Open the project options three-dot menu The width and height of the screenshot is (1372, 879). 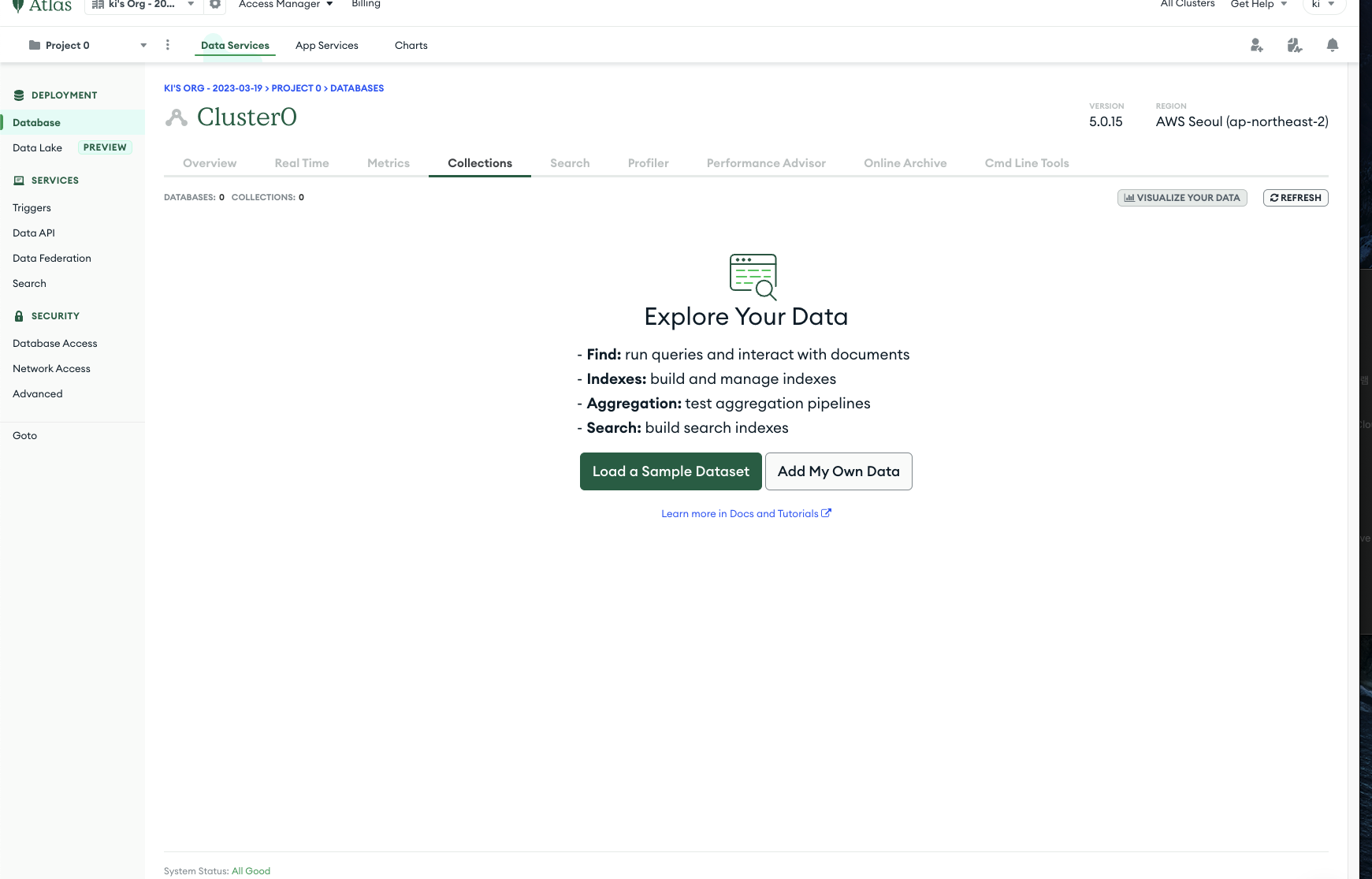pos(168,45)
